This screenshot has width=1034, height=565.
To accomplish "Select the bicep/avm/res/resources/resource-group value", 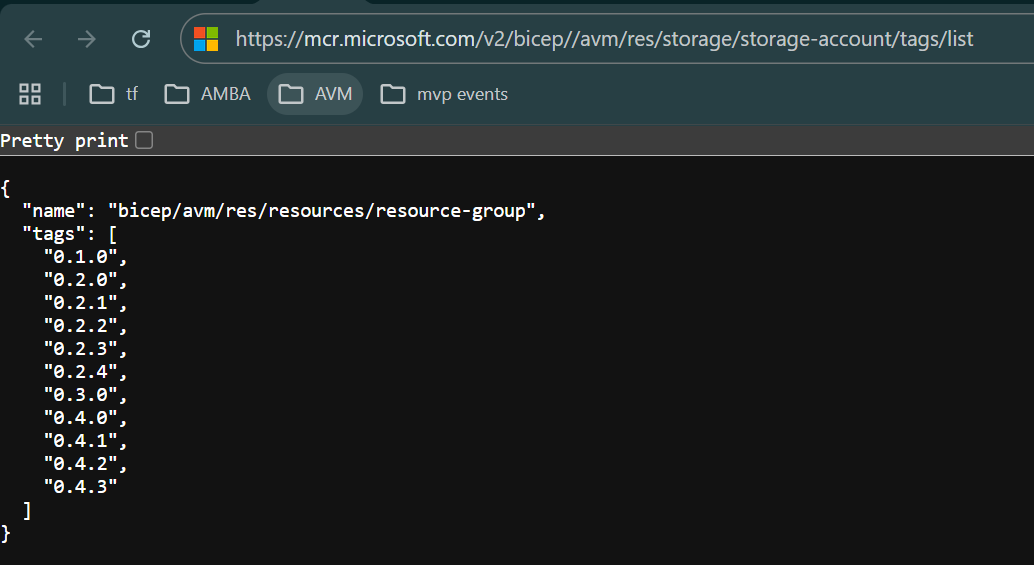I will coord(322,211).
